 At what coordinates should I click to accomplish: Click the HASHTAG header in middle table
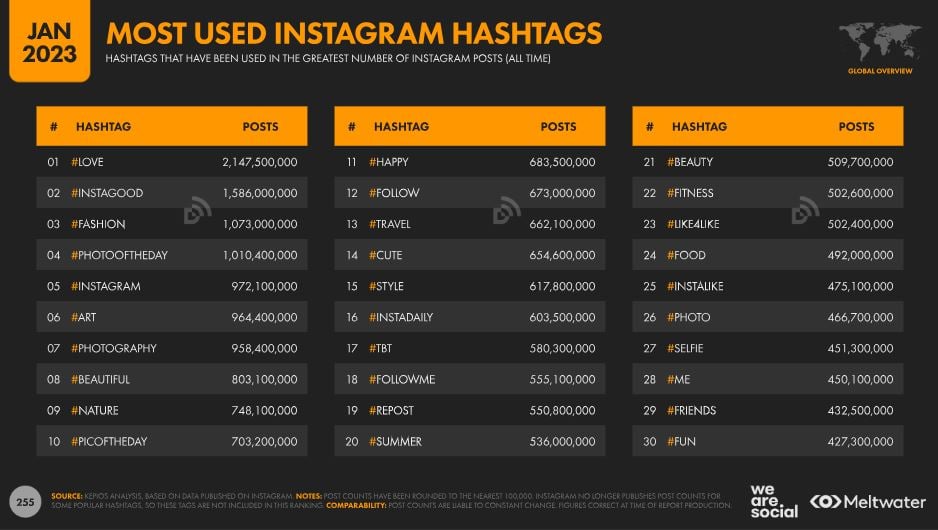tap(401, 127)
